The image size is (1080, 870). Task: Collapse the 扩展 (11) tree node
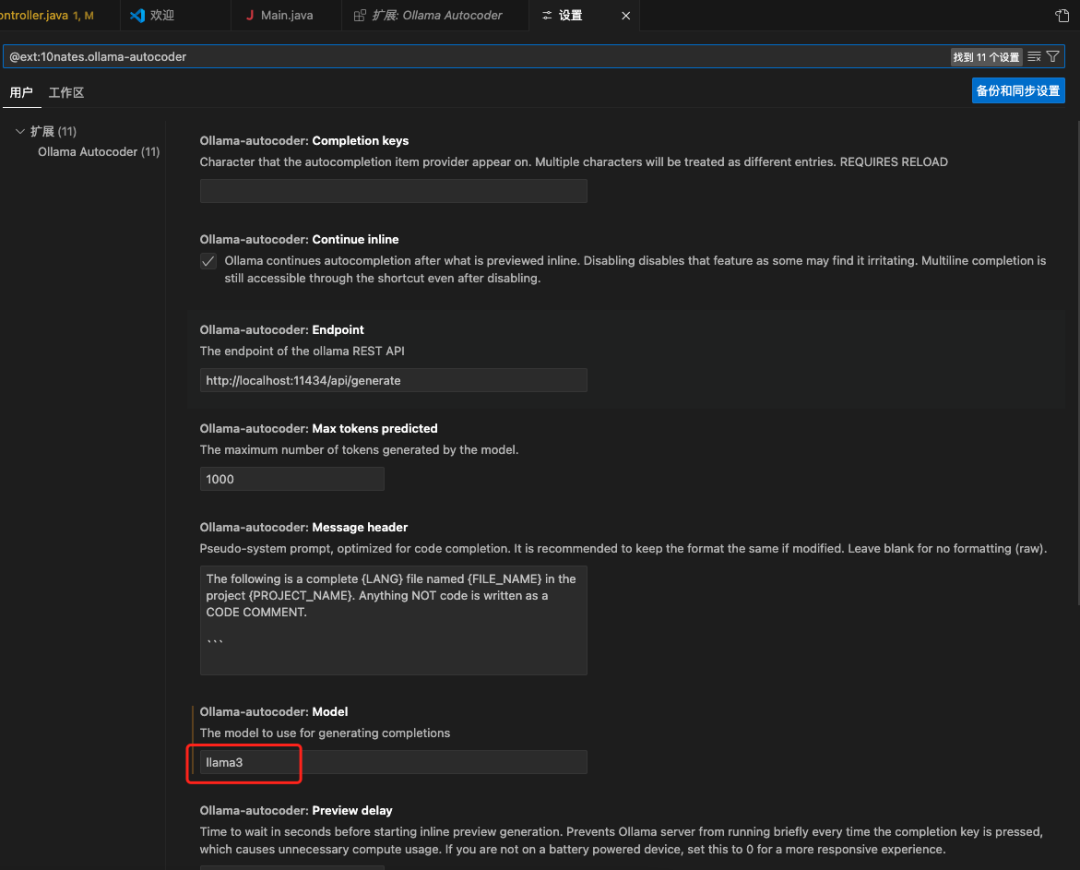[x=20, y=131]
